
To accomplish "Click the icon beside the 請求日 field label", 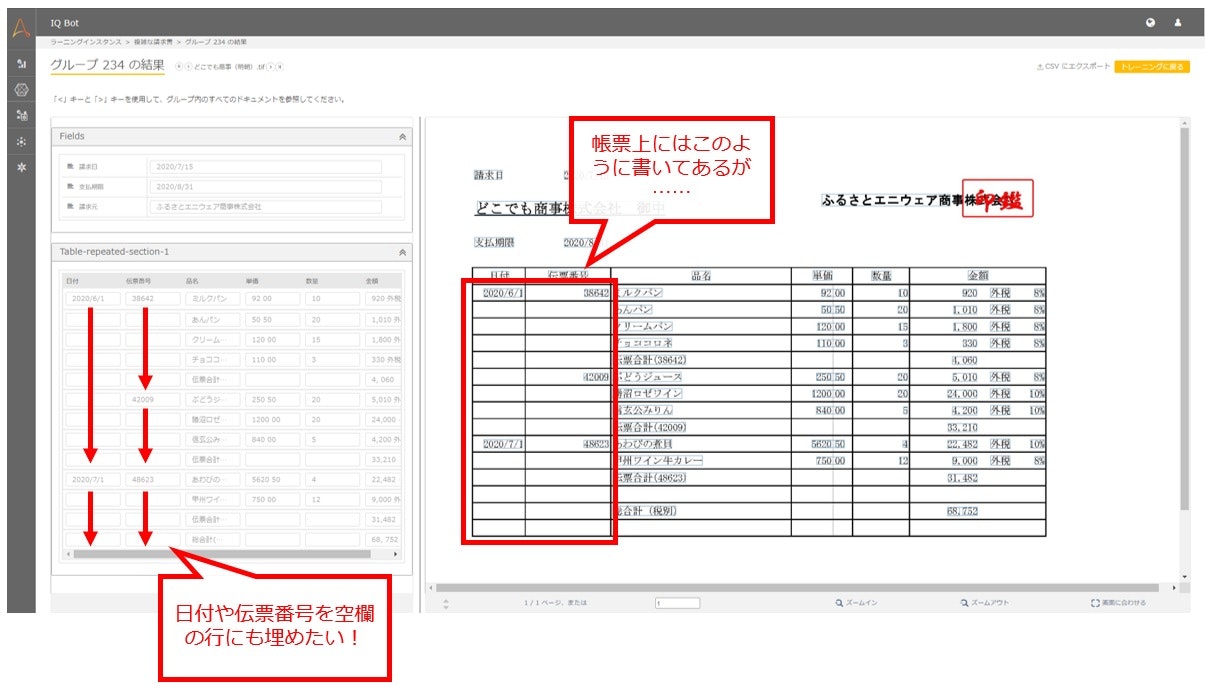I will [70, 167].
